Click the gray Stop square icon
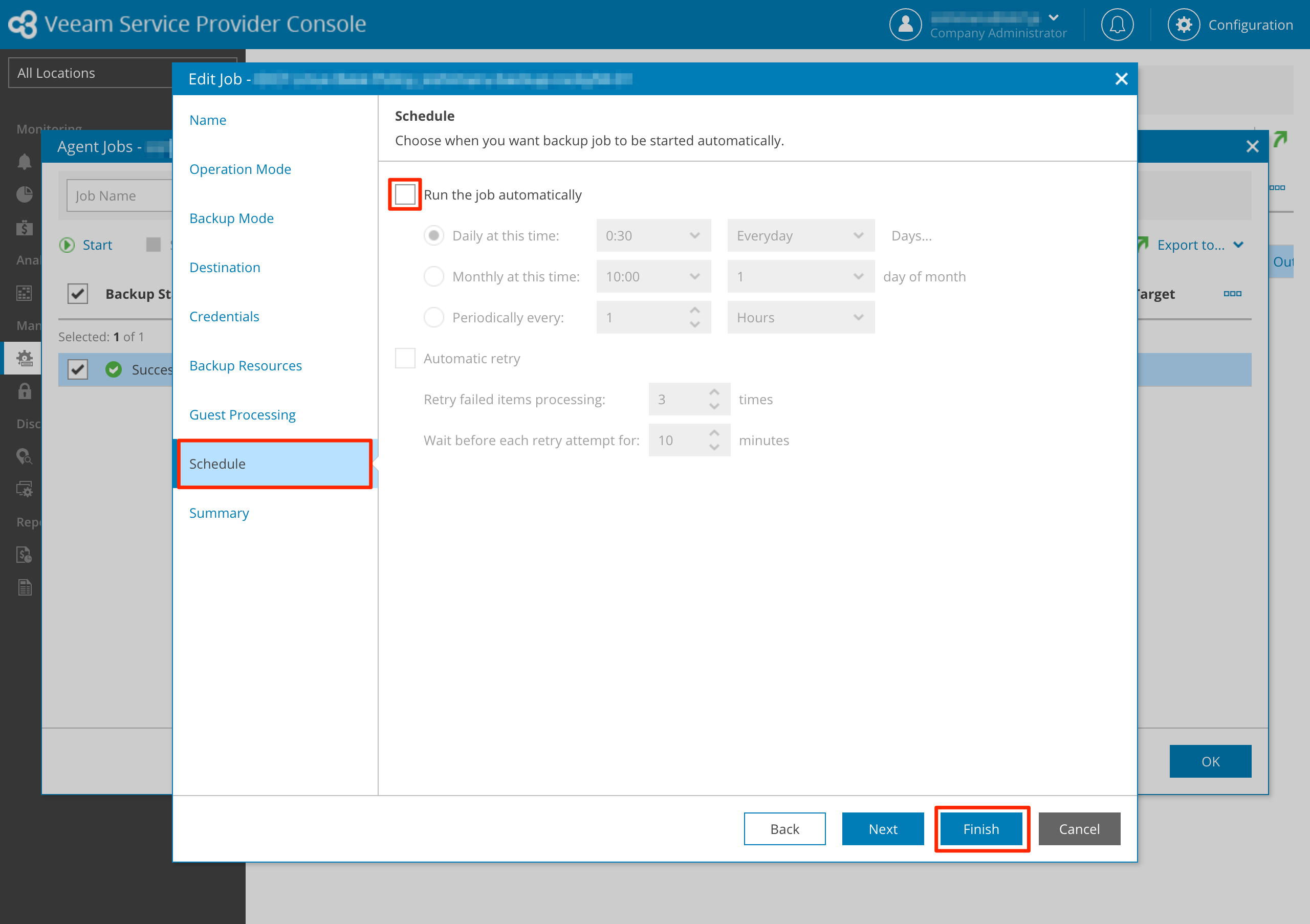 tap(154, 245)
